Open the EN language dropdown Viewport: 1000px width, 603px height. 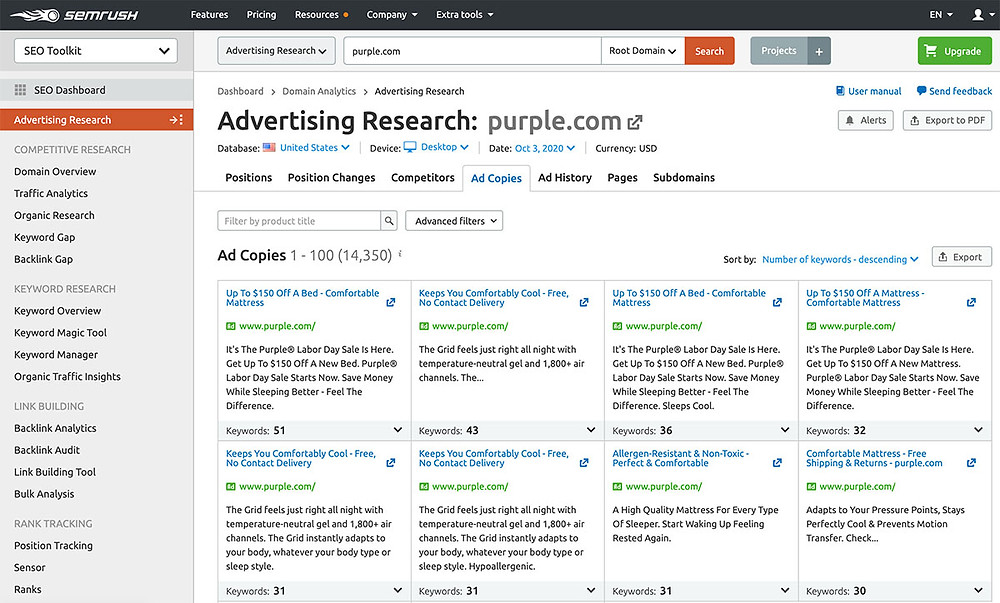tap(941, 14)
